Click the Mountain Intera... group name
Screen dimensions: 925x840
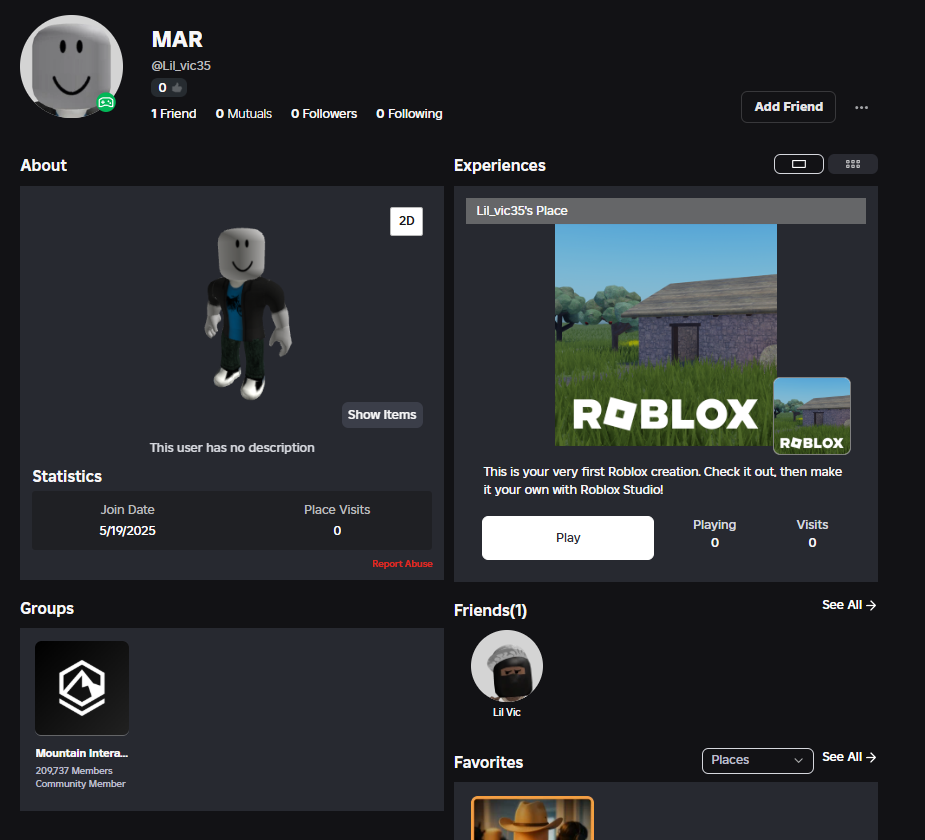81,753
